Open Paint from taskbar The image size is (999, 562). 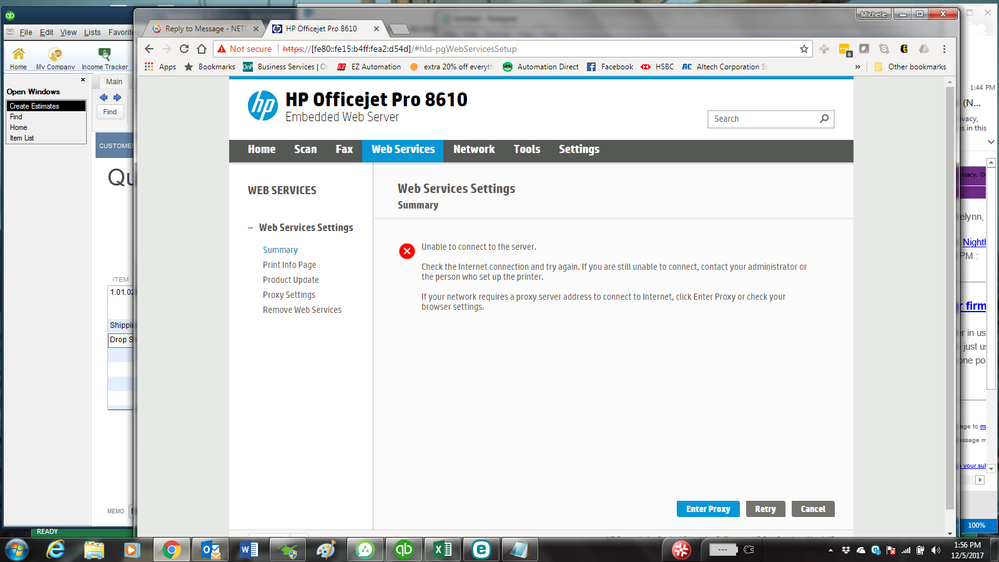[326, 549]
